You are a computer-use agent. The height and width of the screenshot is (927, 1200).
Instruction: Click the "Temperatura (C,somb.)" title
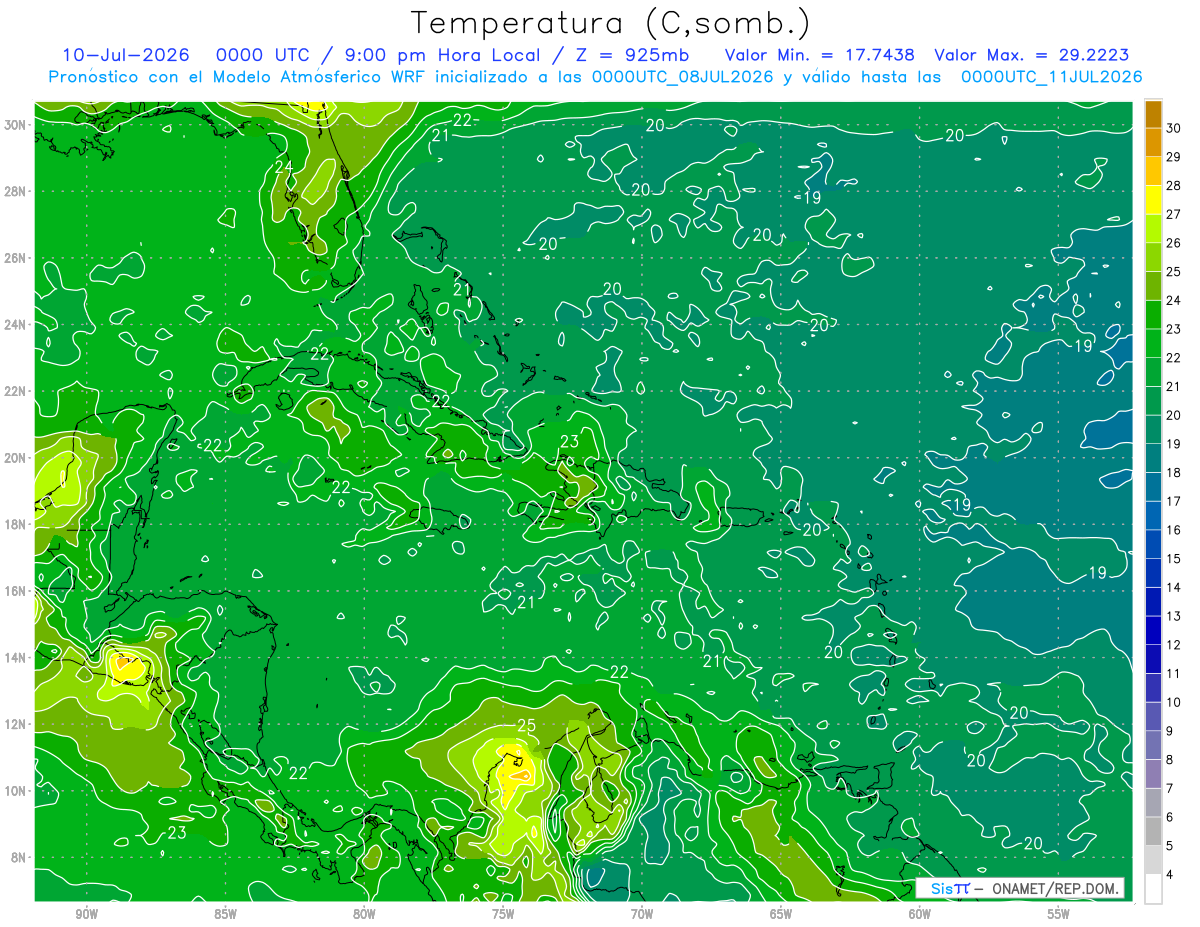point(611,23)
